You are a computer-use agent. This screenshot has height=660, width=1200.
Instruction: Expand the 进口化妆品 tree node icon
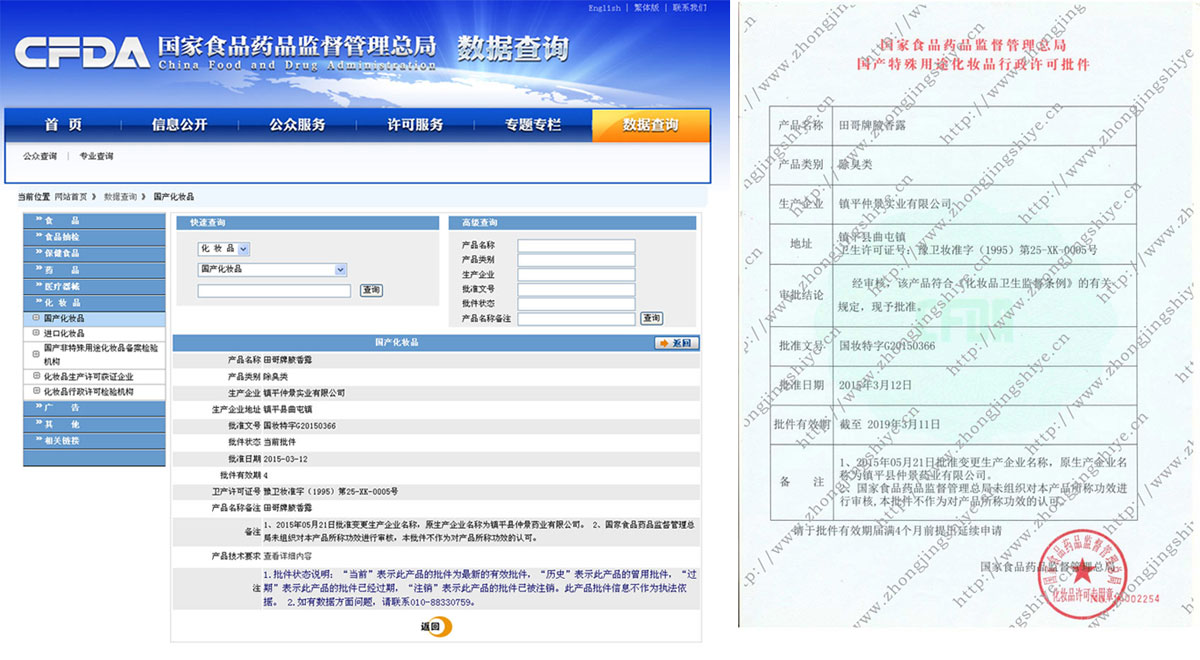(36, 333)
